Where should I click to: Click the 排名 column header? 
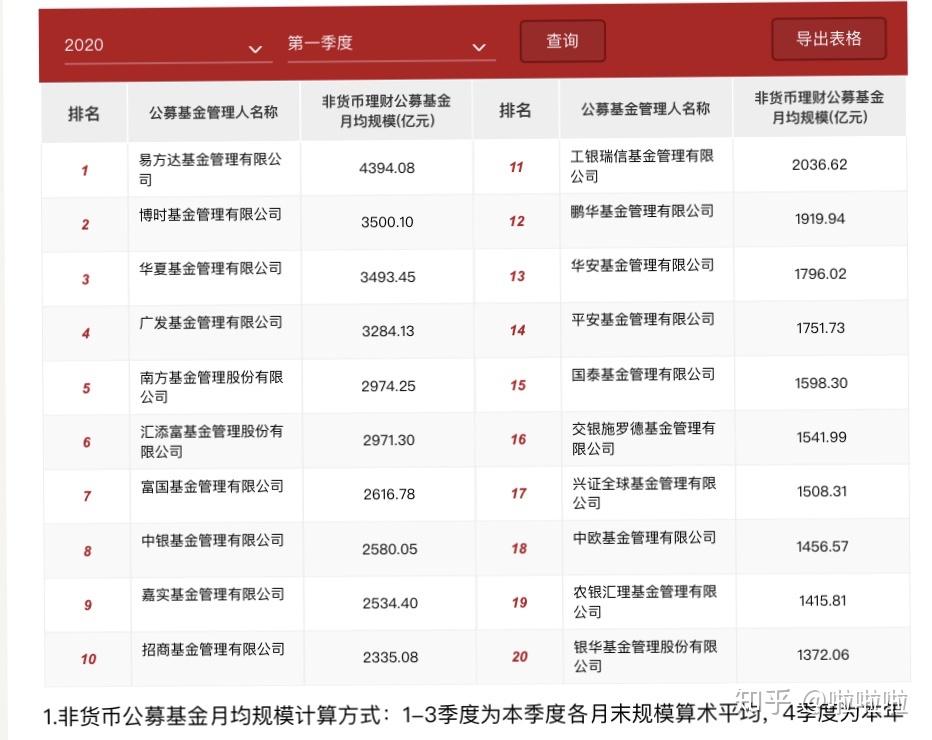(85, 112)
